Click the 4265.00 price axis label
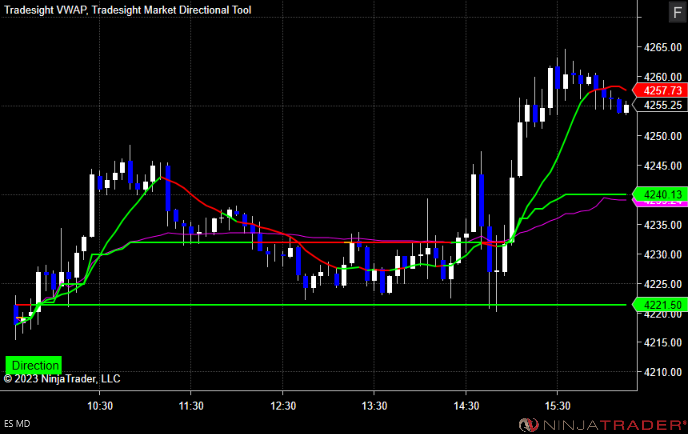 (663, 47)
